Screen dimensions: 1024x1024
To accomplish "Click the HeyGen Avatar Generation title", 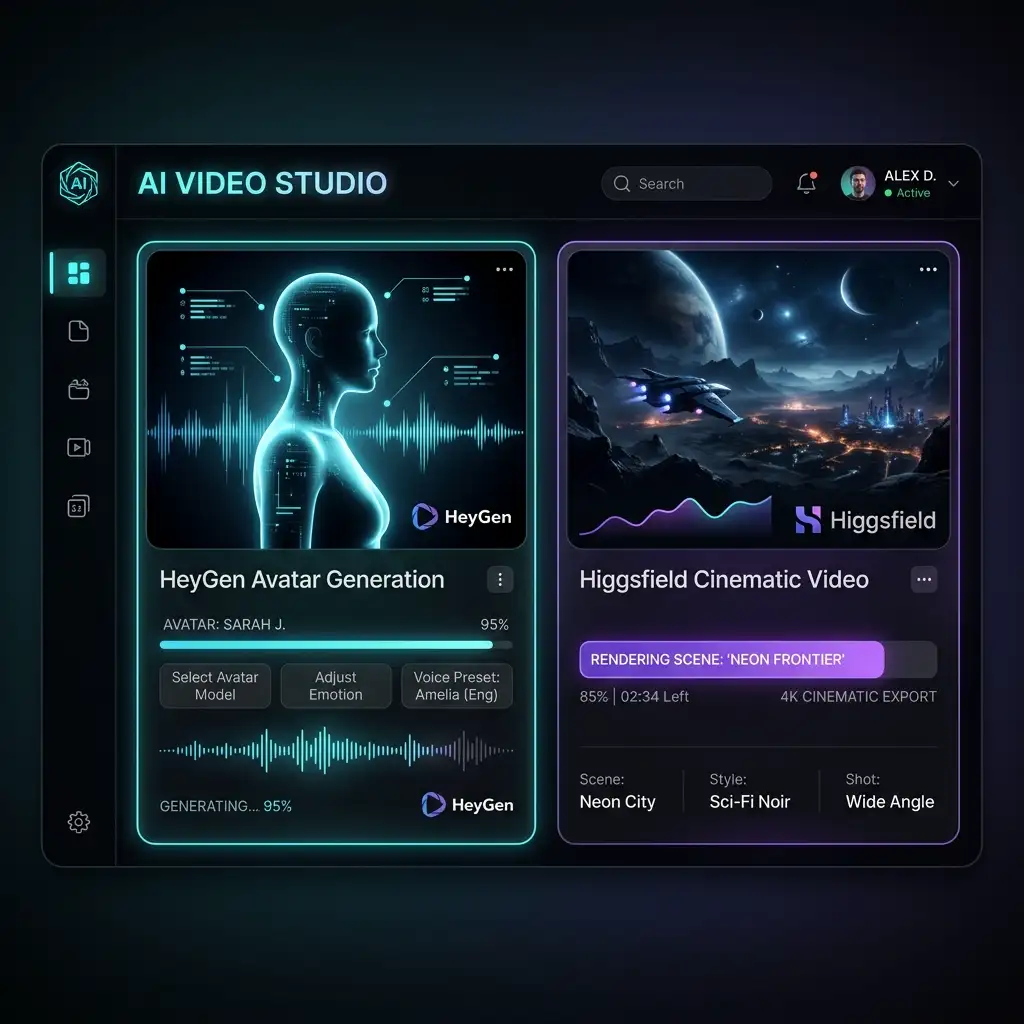I will pos(302,579).
